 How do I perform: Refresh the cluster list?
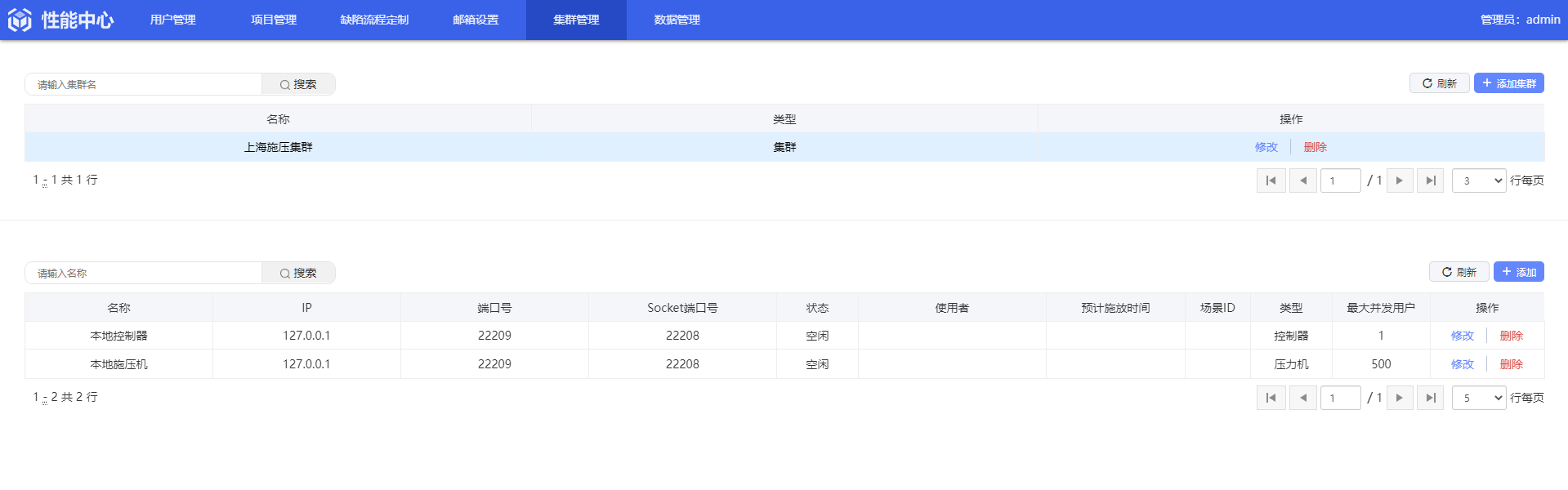coord(1439,83)
